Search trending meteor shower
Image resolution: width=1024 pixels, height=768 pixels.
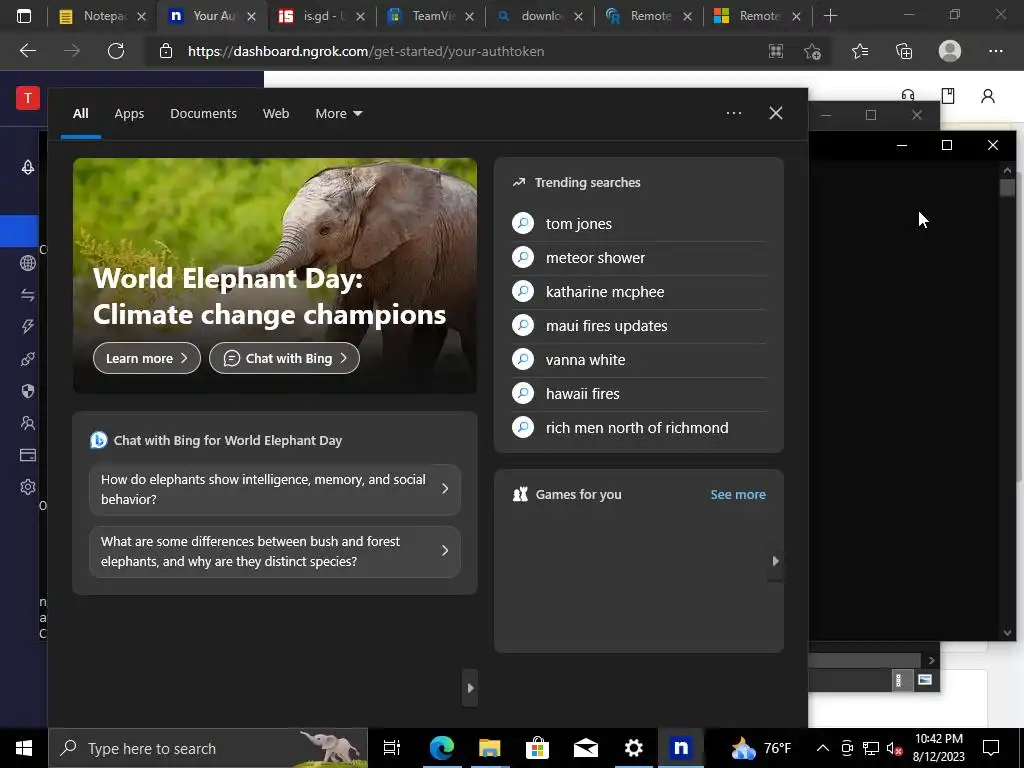(639, 258)
